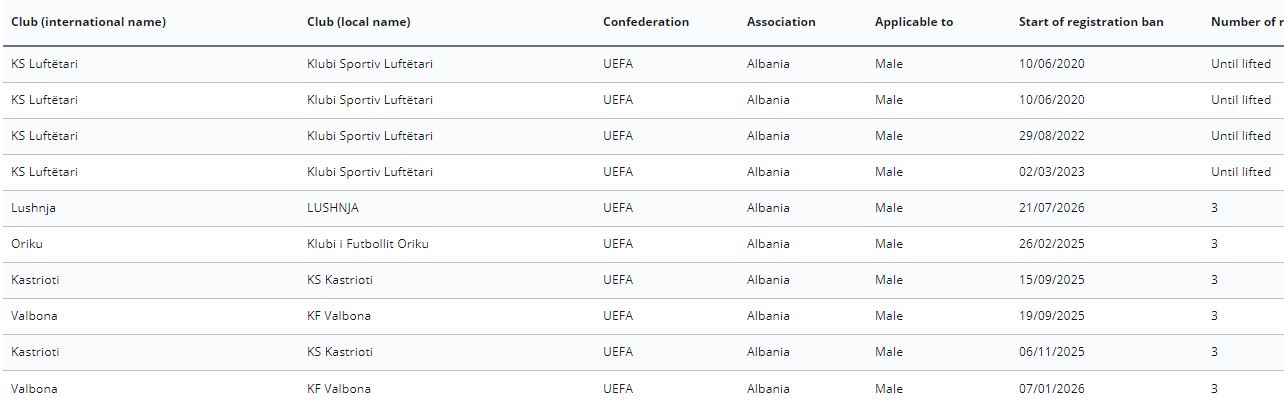Select the Lushnja club row
Image resolution: width=1284 pixels, height=410 pixels.
tap(642, 208)
